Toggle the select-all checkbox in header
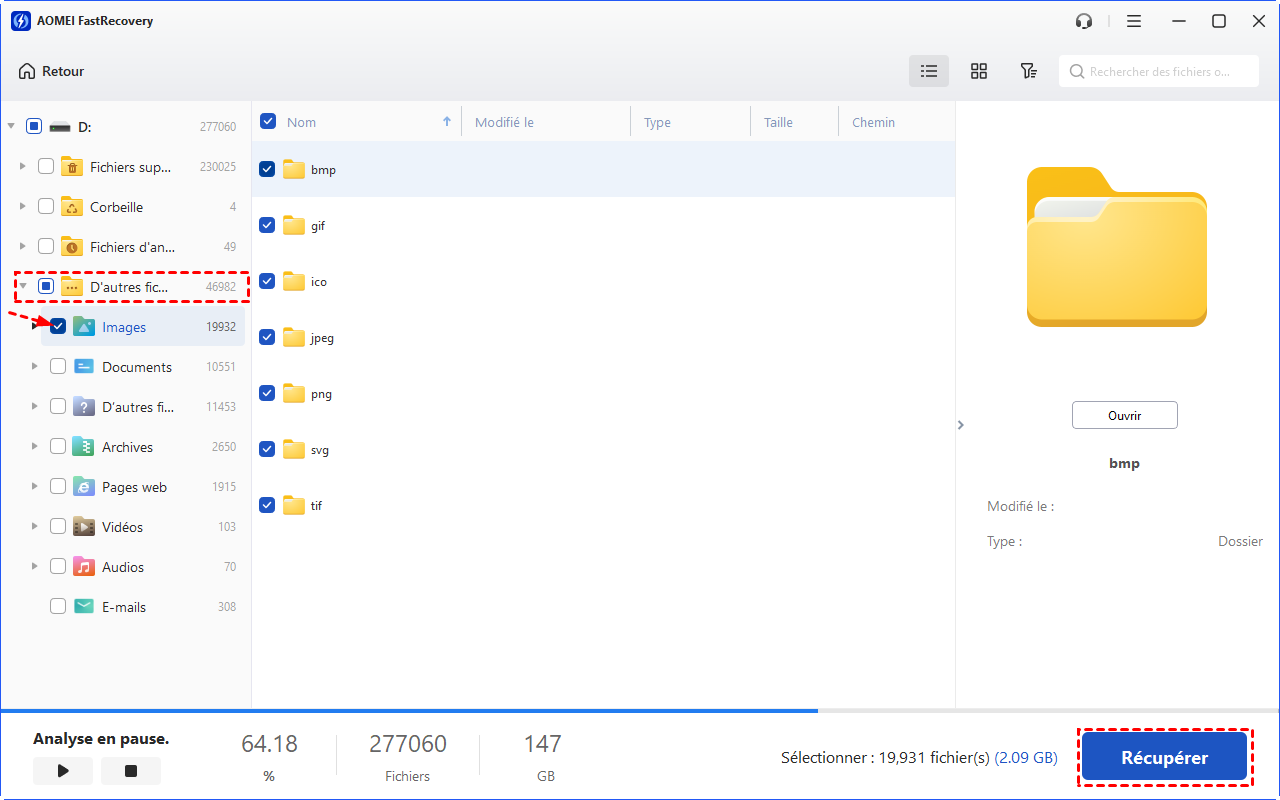Screen dimensions: 1280x800 point(268,122)
